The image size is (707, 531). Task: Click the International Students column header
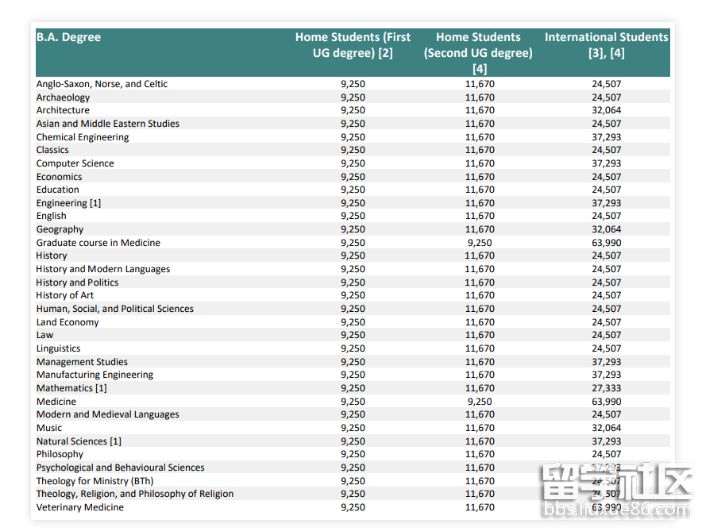[x=606, y=45]
